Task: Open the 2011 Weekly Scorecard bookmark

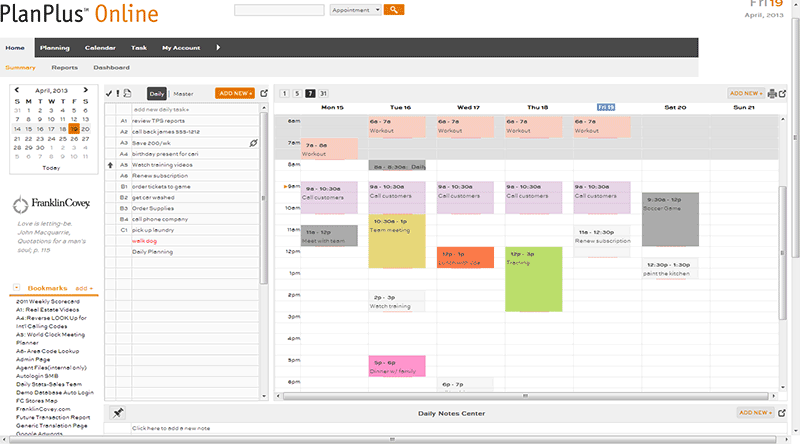Action: [x=48, y=302]
